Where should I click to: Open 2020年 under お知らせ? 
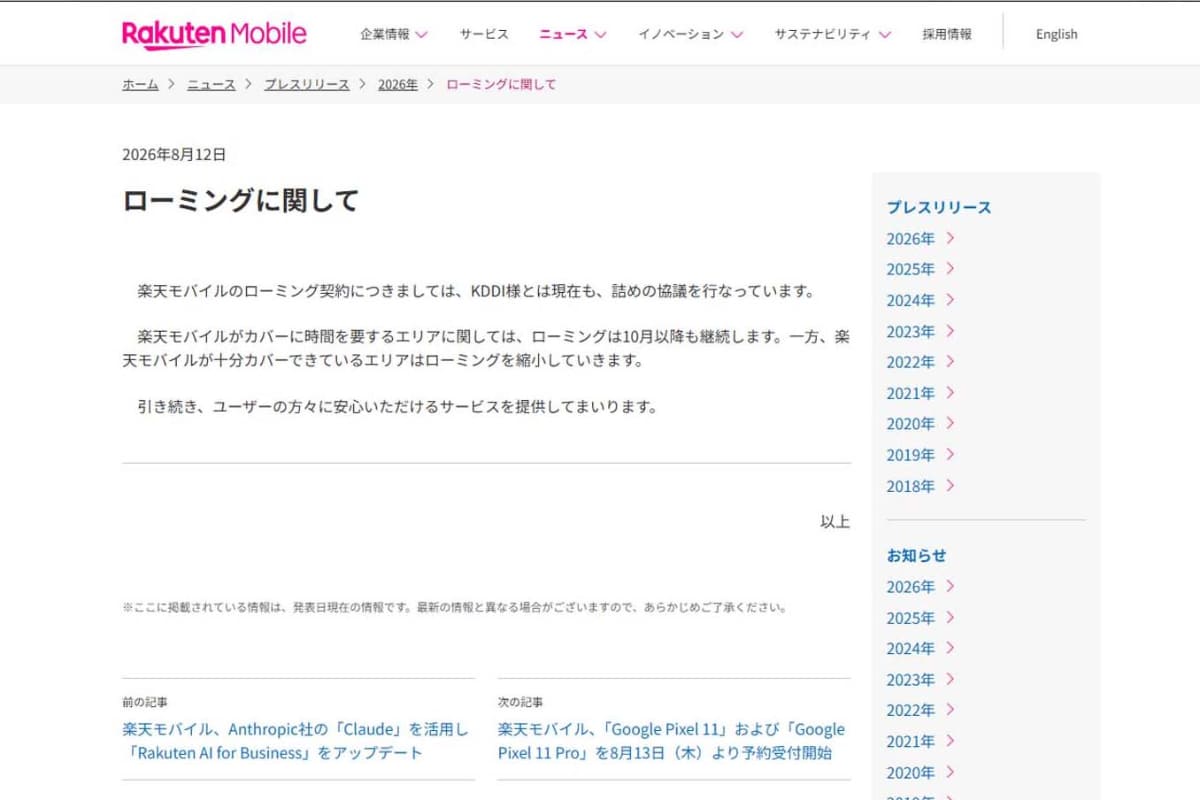[921, 773]
